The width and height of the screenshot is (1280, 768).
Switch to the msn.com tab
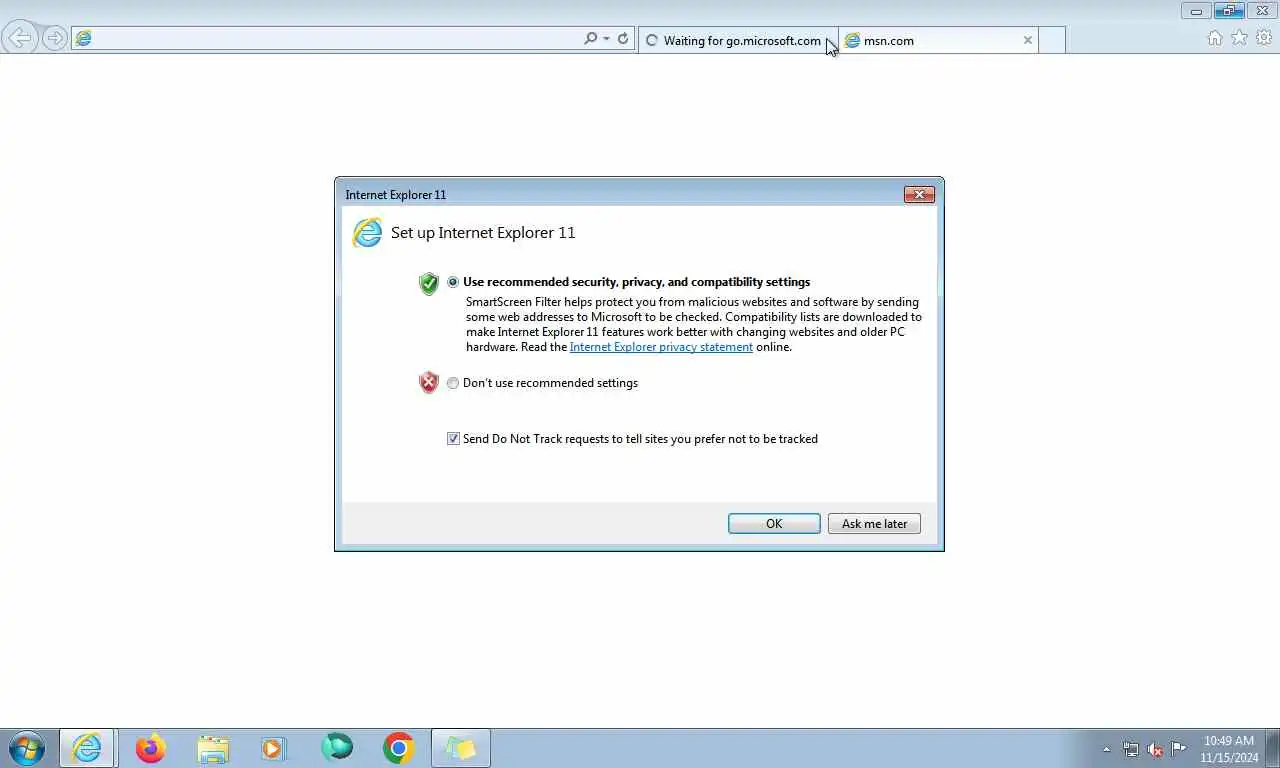(938, 40)
